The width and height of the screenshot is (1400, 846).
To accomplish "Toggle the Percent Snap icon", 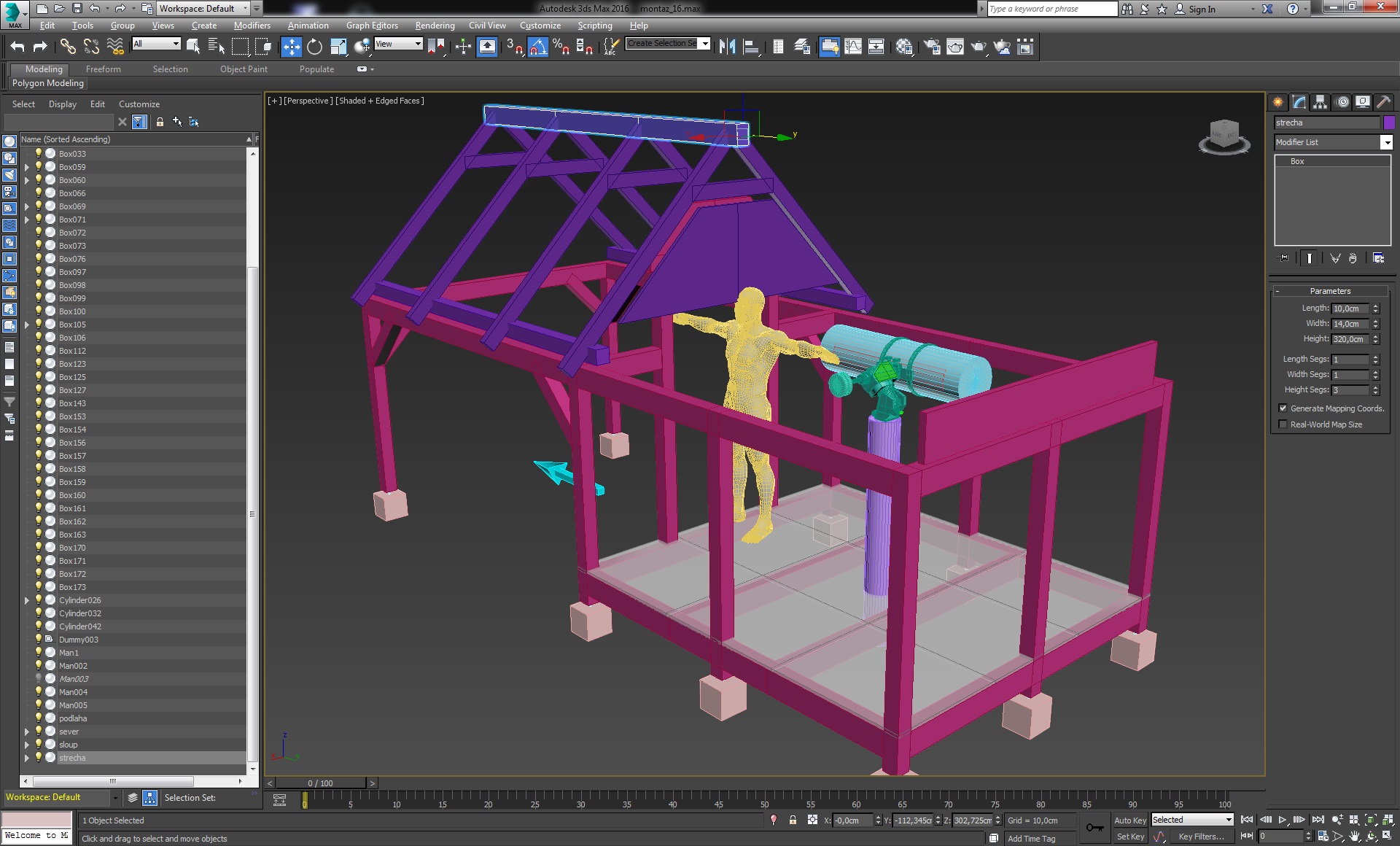I will (x=561, y=47).
